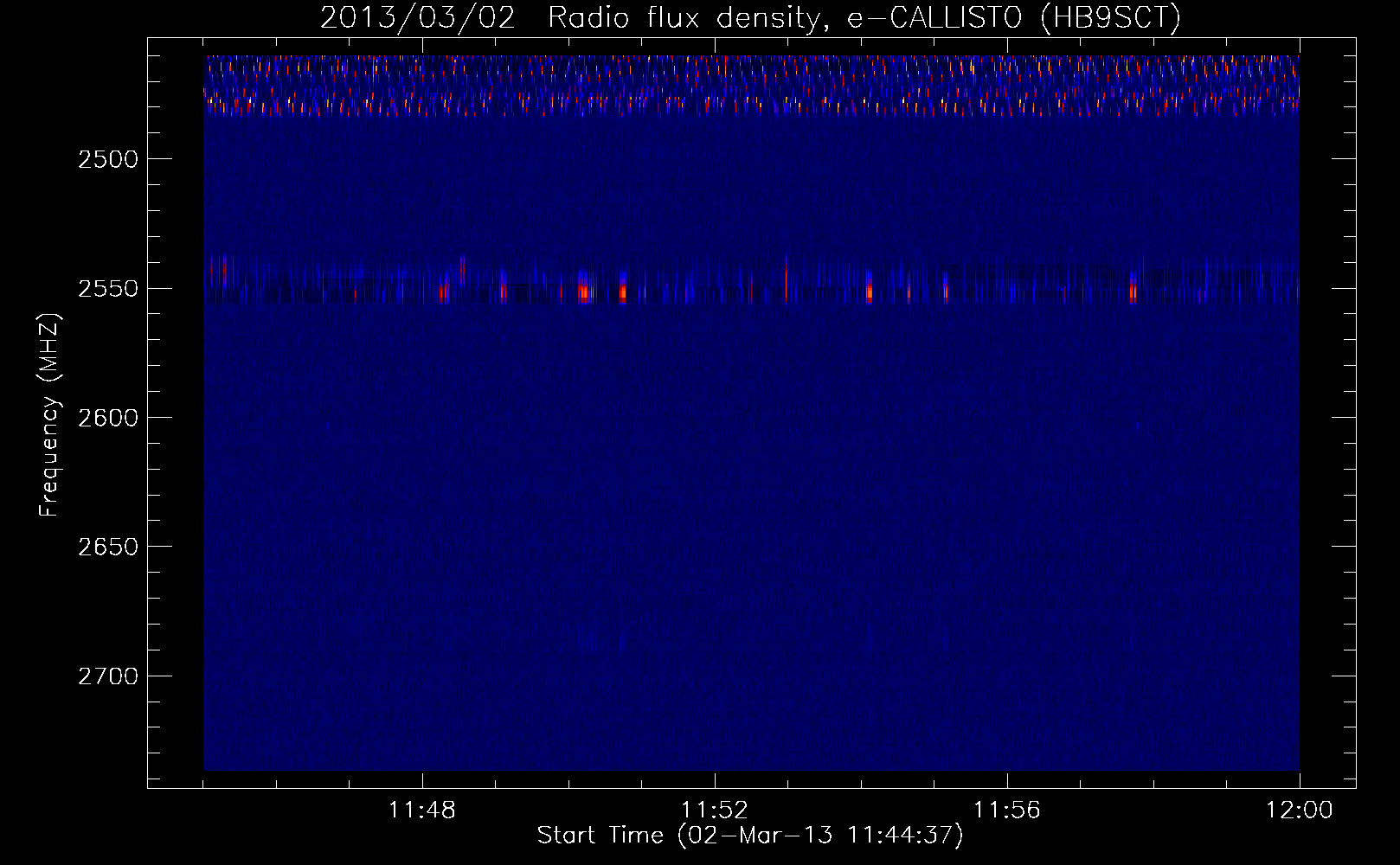Click the 2700 frequency tick label

(108, 676)
